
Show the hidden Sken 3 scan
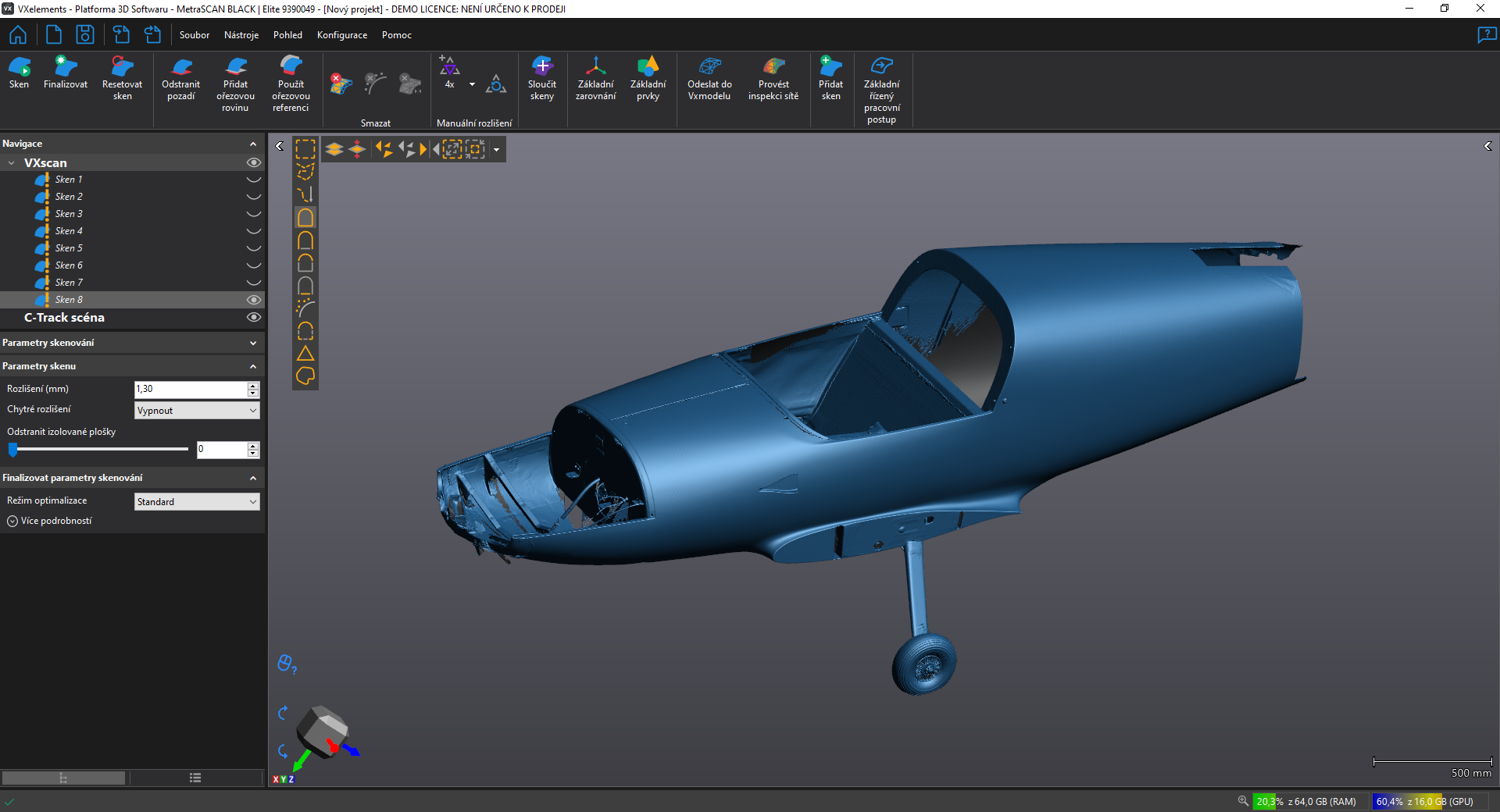(x=253, y=214)
